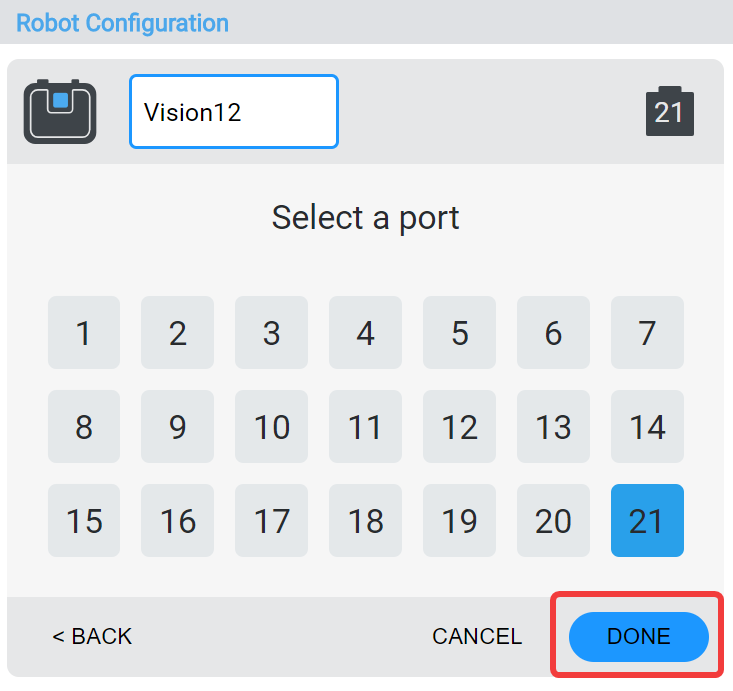Viewport: 733px width, 691px height.
Task: Select port 19
Action: [460, 521]
